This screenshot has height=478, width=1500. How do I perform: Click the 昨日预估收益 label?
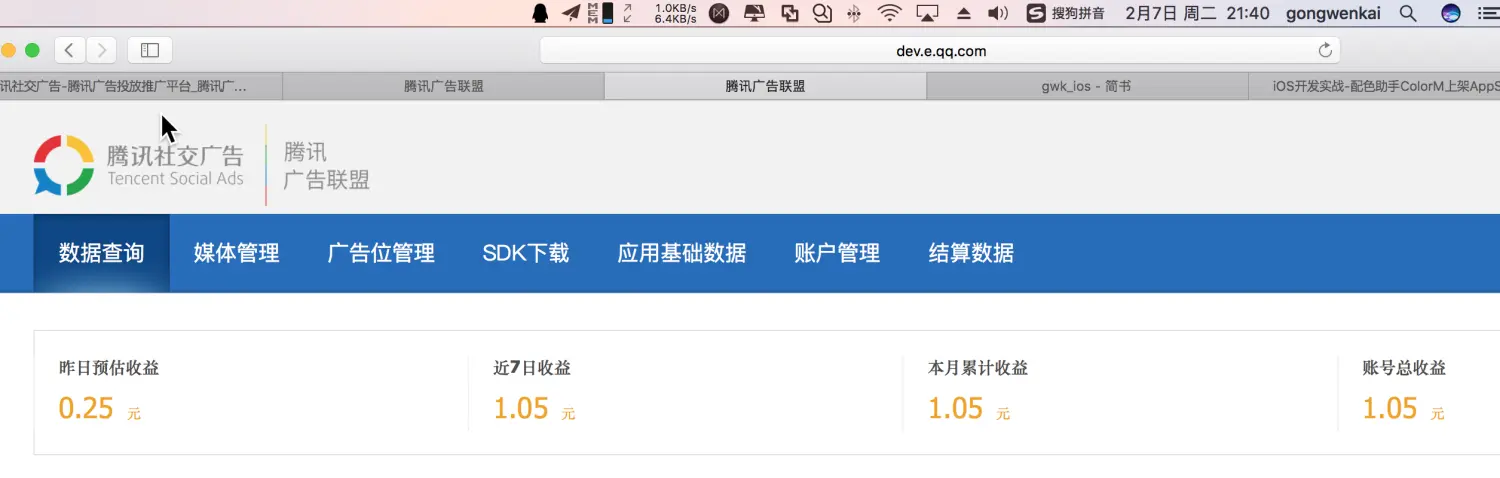[x=109, y=368]
